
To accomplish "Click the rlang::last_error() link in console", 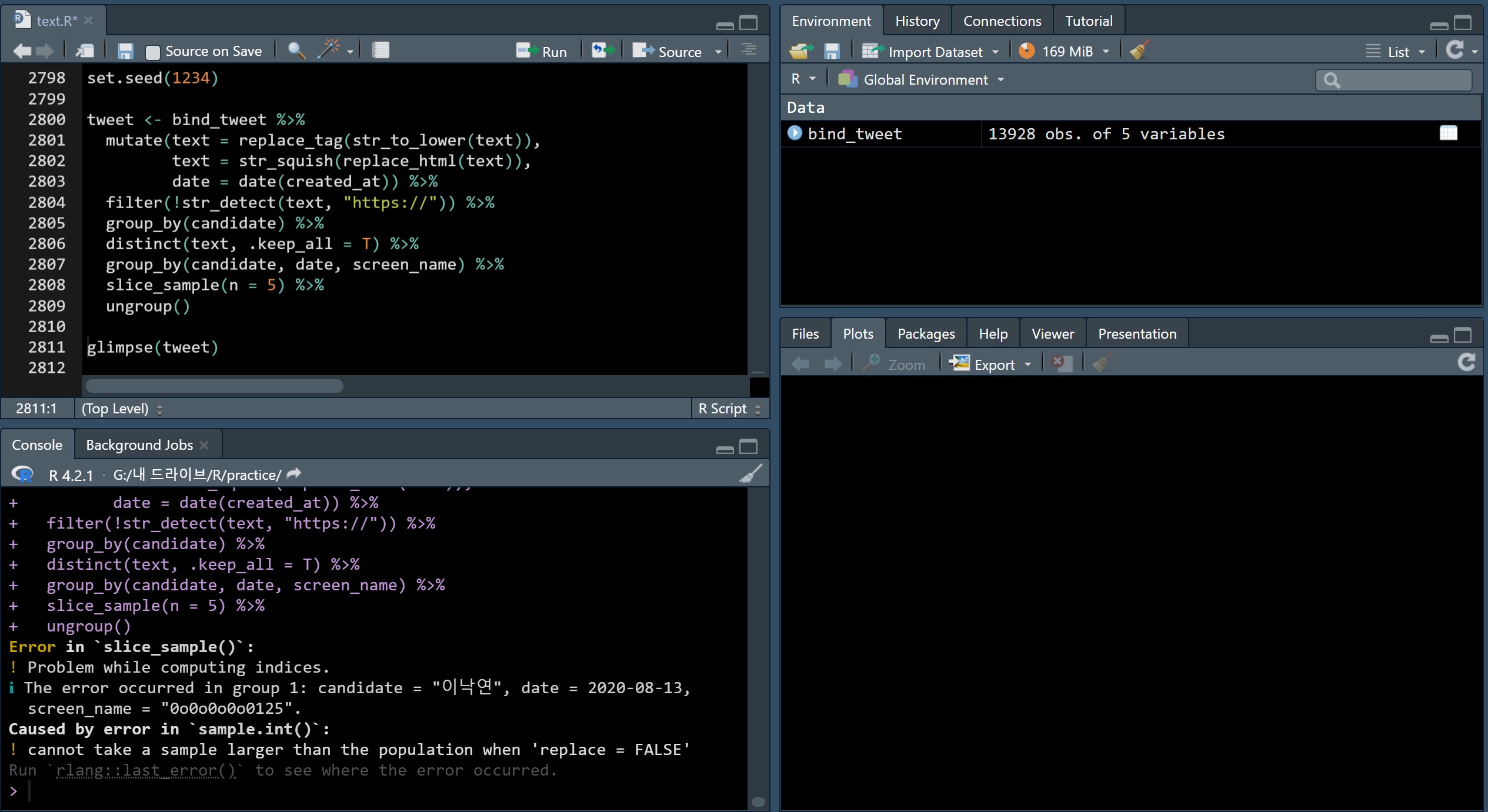I will [146, 770].
